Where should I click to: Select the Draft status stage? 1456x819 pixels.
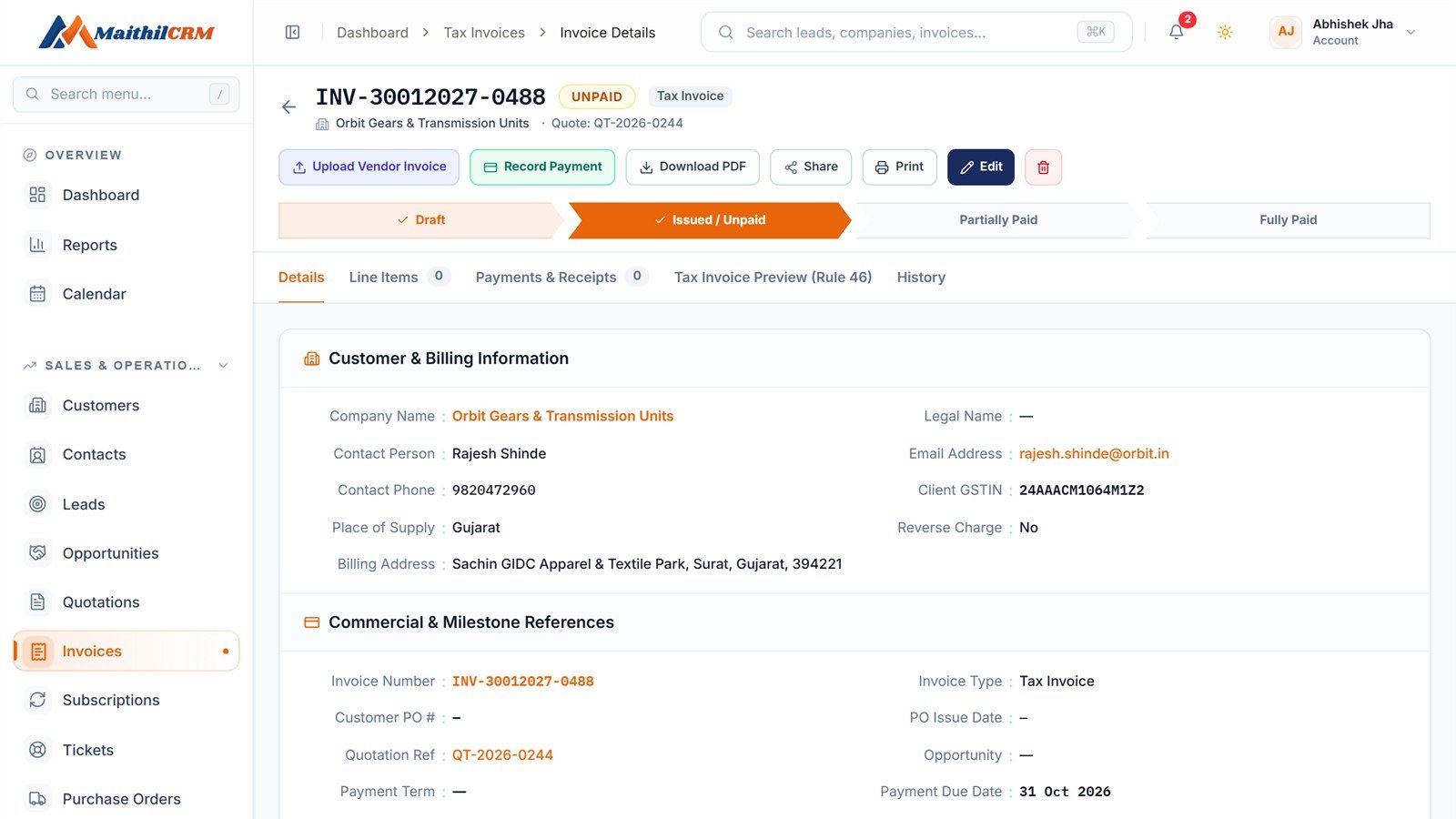pos(421,220)
